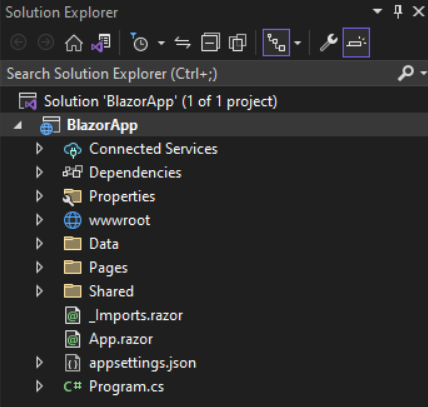This screenshot has height=407, width=428.
Task: Open Properties using the wrench icon
Action: (x=329, y=43)
